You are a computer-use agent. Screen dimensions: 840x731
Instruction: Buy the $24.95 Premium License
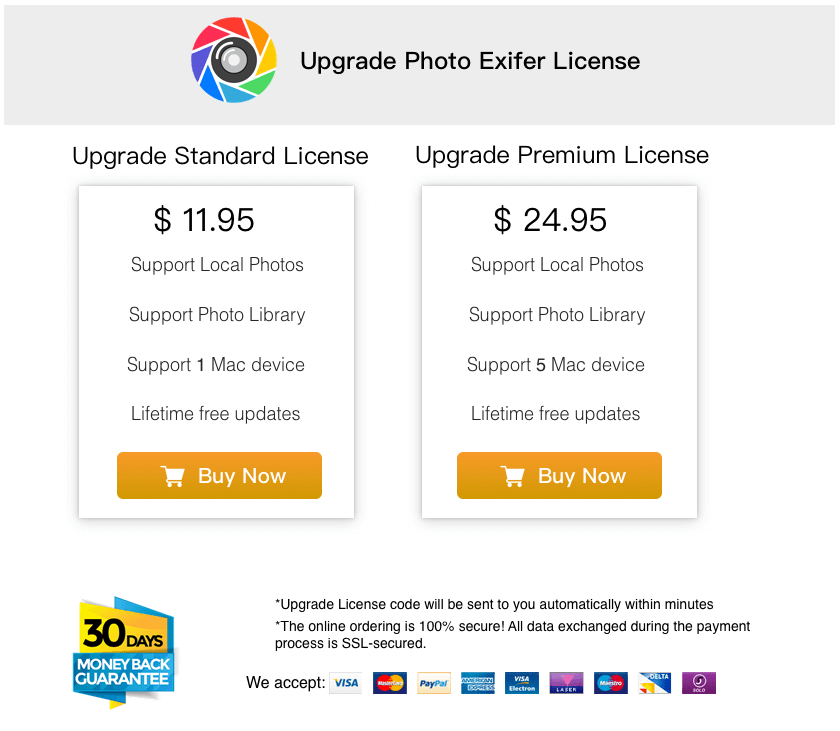[x=559, y=475]
